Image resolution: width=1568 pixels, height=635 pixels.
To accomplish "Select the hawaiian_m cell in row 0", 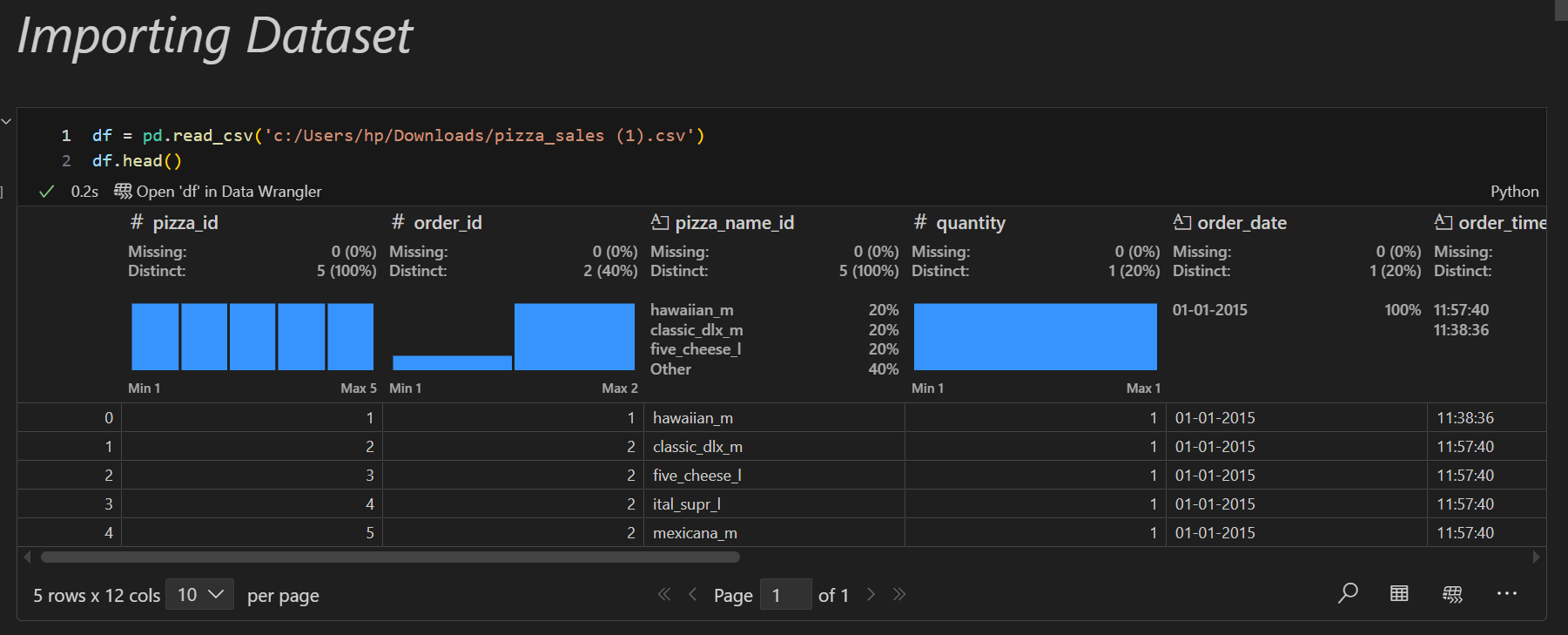I will (774, 418).
